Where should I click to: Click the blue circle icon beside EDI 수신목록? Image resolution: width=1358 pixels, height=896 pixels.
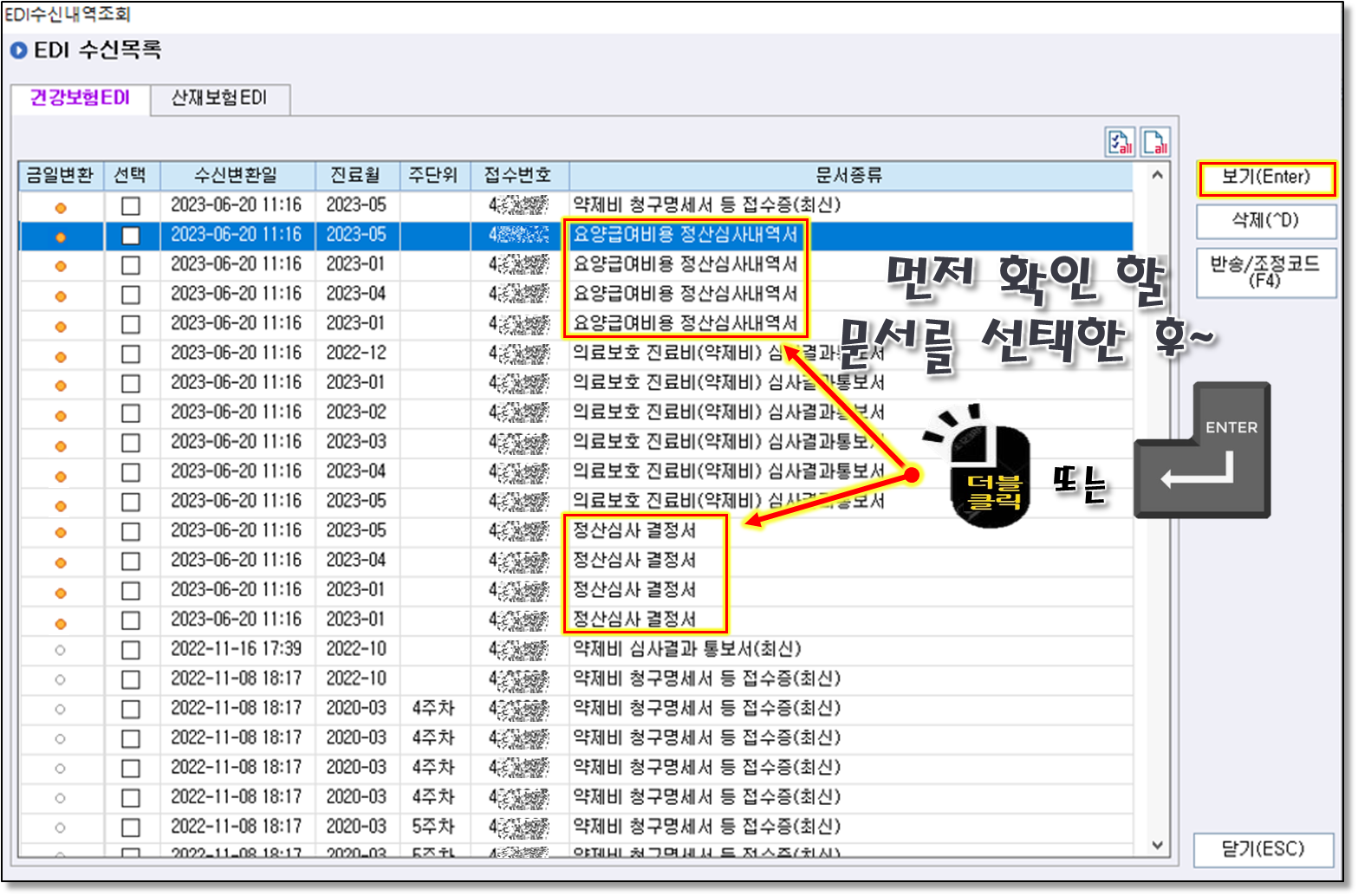[19, 51]
